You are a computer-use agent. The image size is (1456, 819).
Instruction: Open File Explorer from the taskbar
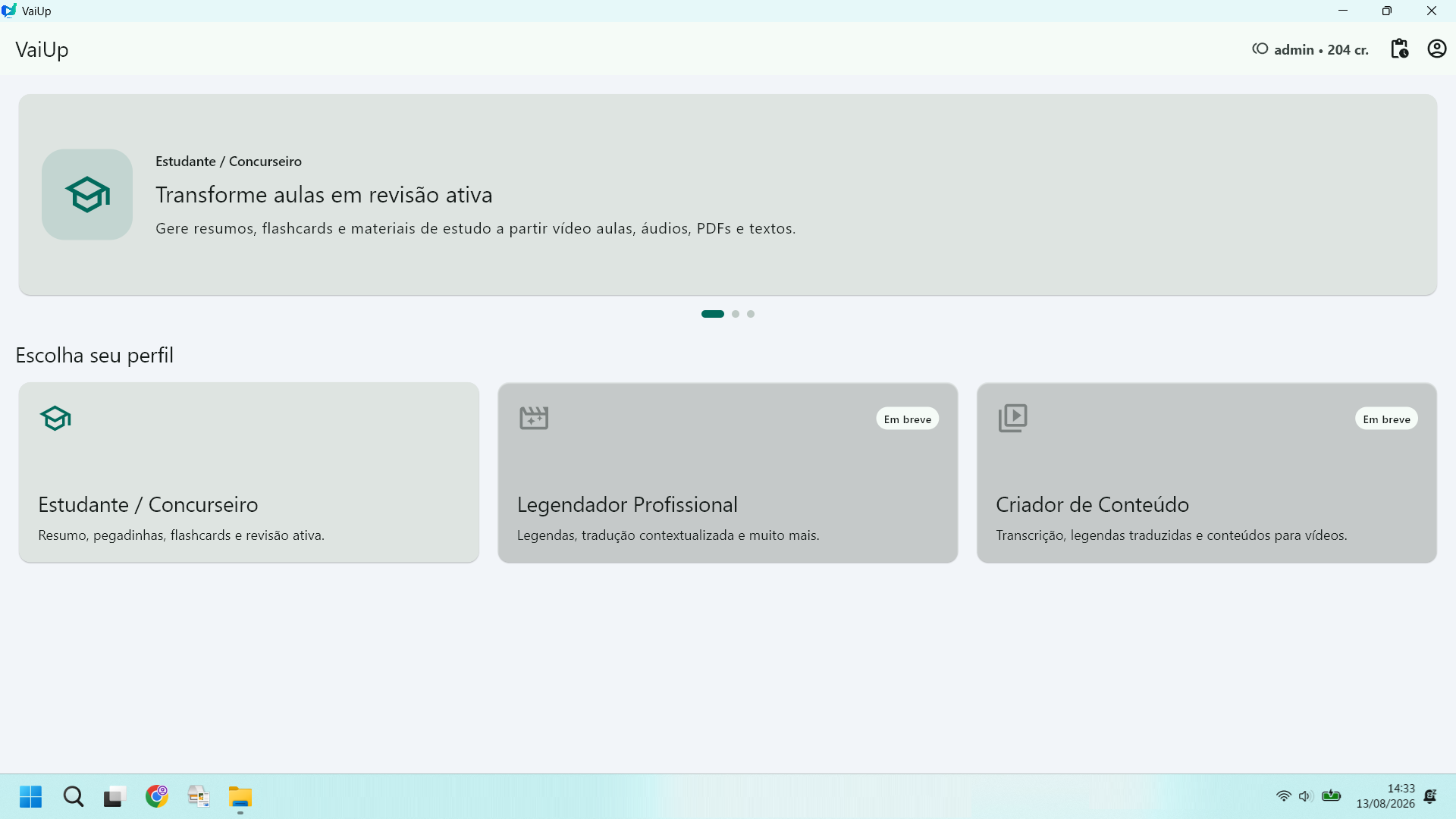240,797
